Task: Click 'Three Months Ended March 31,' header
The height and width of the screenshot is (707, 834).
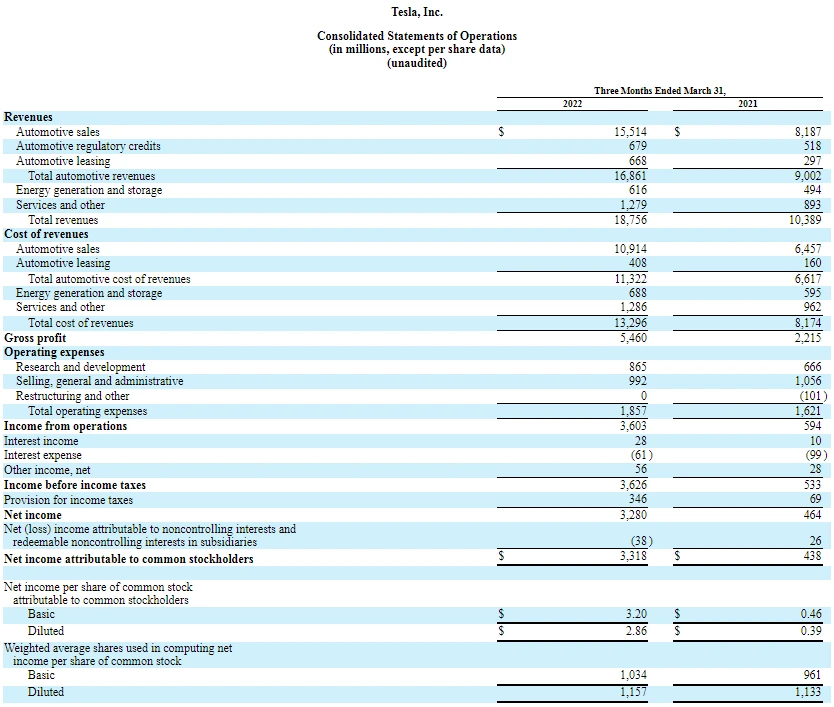Action: point(660,90)
